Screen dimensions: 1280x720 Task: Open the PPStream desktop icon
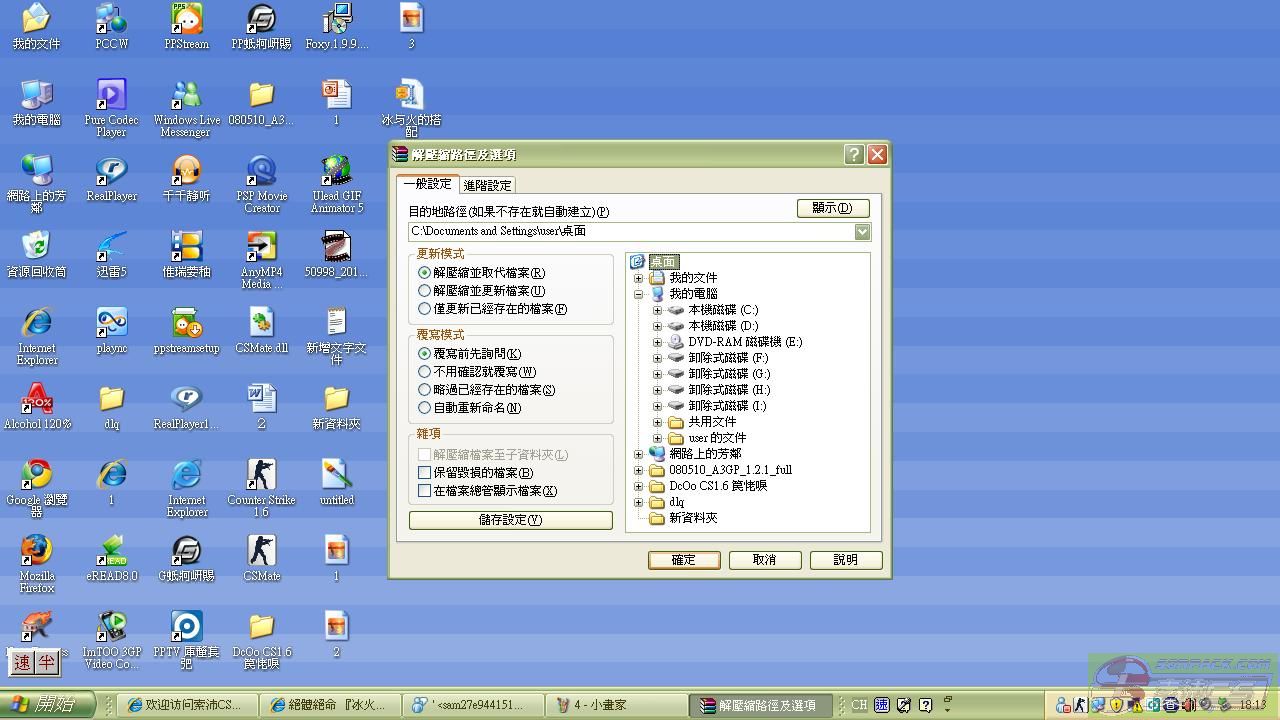click(x=186, y=20)
